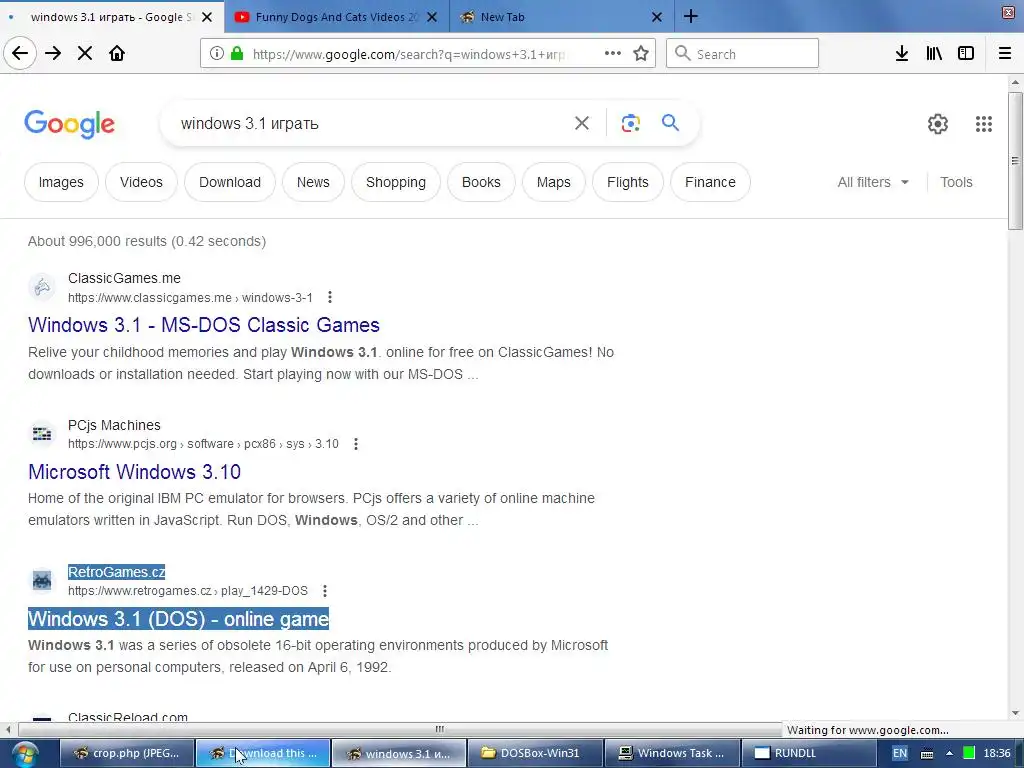Open the Library icon
Image resolution: width=1024 pixels, height=768 pixels.
point(934,54)
